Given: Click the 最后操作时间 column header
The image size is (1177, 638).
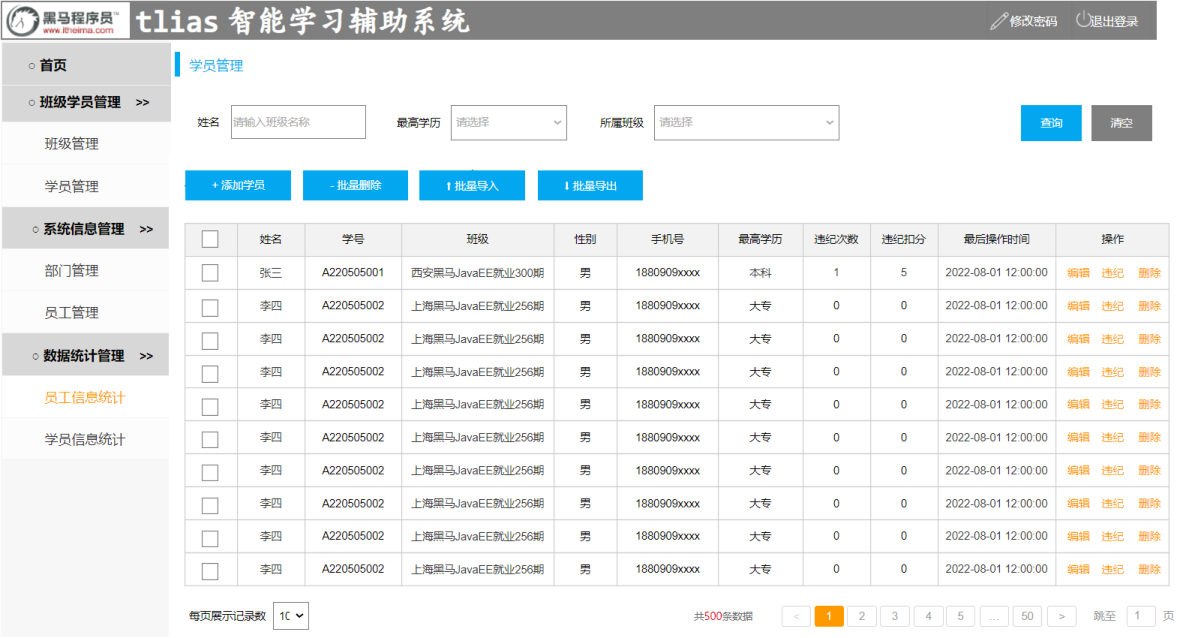Looking at the screenshot, I should click(996, 239).
